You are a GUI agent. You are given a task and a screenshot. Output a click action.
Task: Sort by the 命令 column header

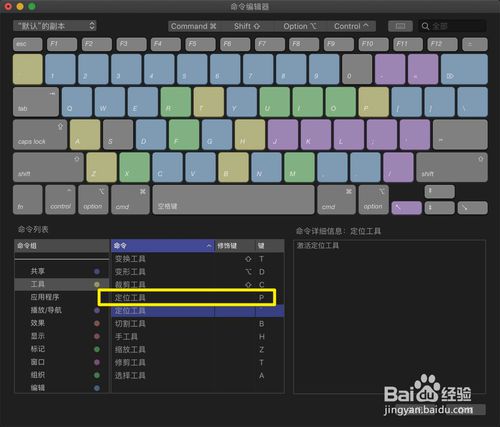click(162, 246)
